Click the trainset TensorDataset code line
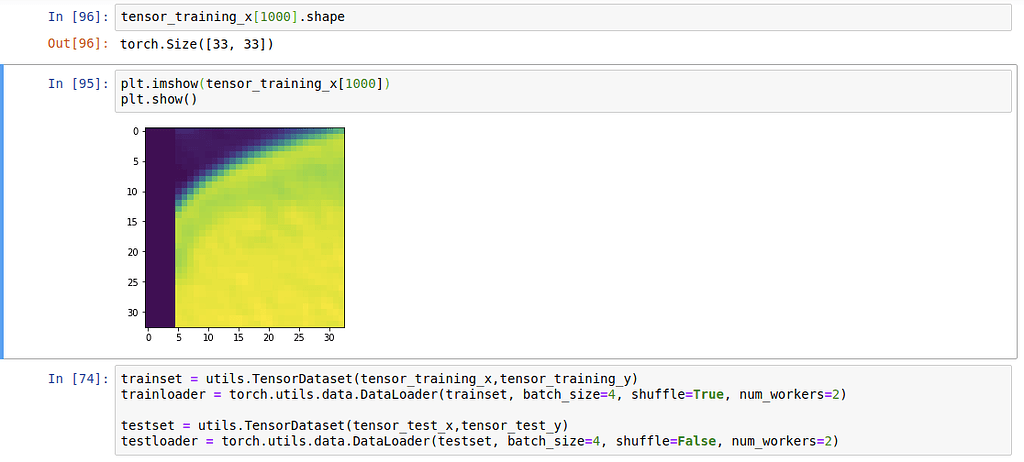The image size is (1024, 462). coord(378,379)
